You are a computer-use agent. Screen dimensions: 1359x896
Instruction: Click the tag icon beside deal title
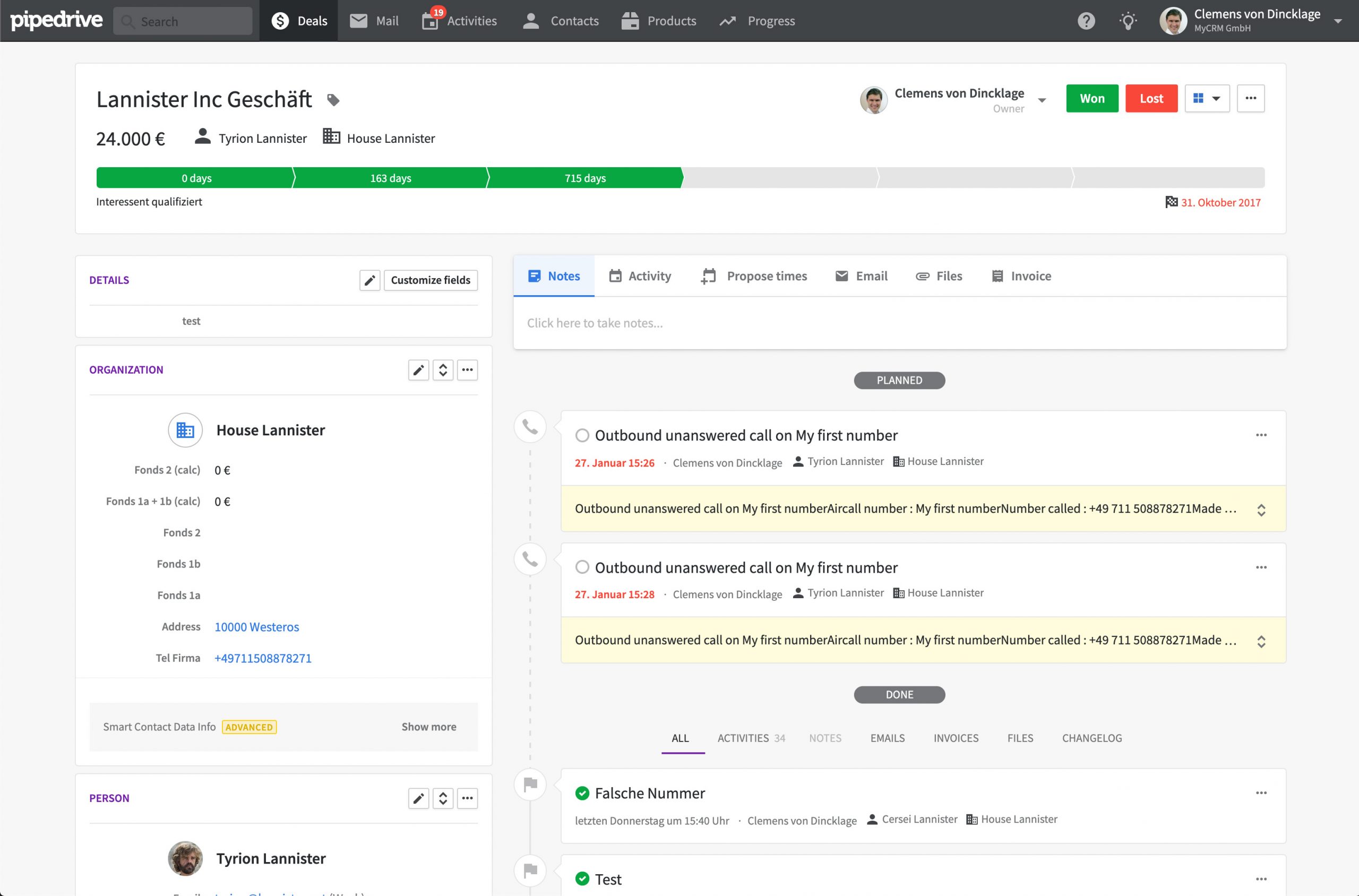tap(333, 100)
